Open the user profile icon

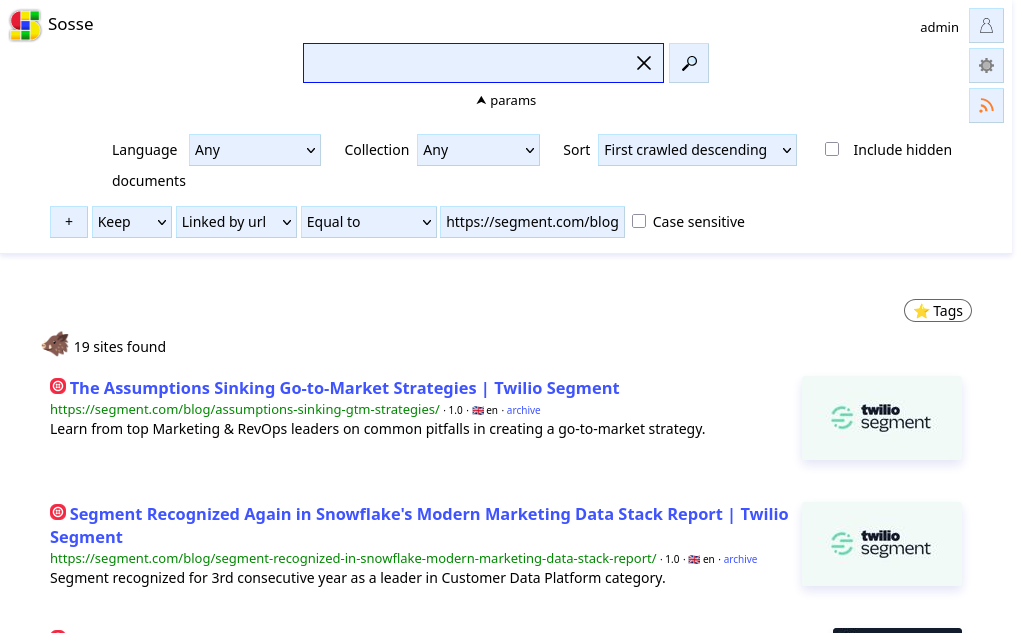pos(986,26)
